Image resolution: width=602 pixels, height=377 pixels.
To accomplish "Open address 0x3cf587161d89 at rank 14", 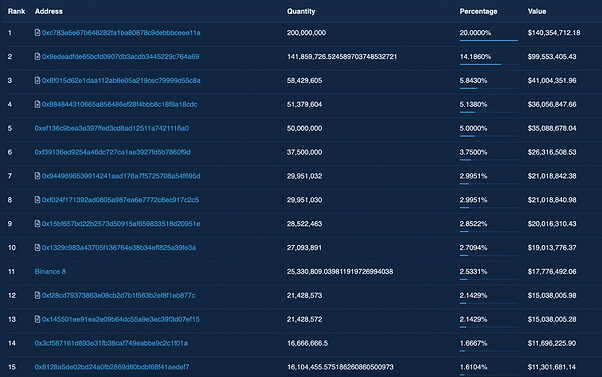I will (111, 343).
